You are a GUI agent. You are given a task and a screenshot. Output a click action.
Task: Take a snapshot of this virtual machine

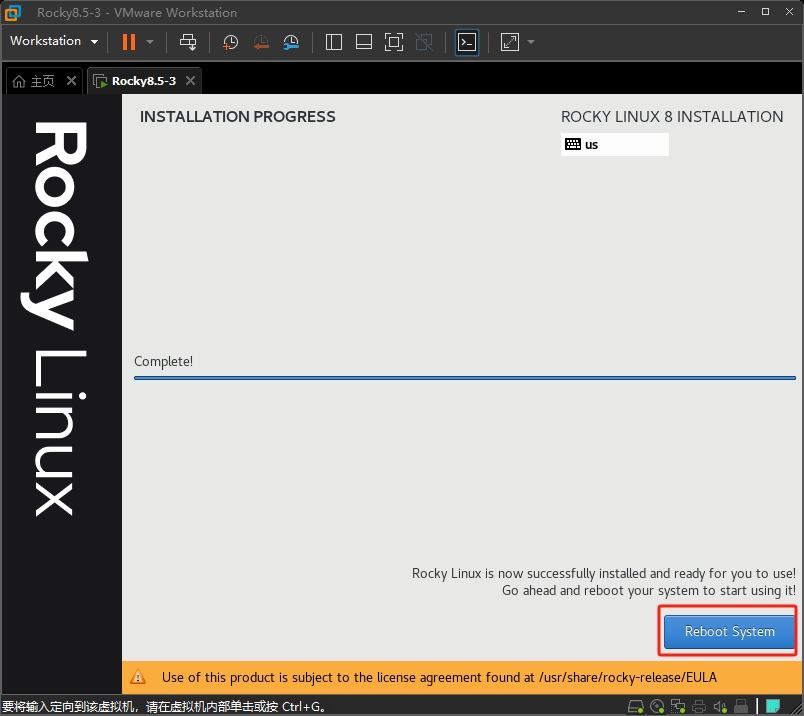click(x=230, y=42)
